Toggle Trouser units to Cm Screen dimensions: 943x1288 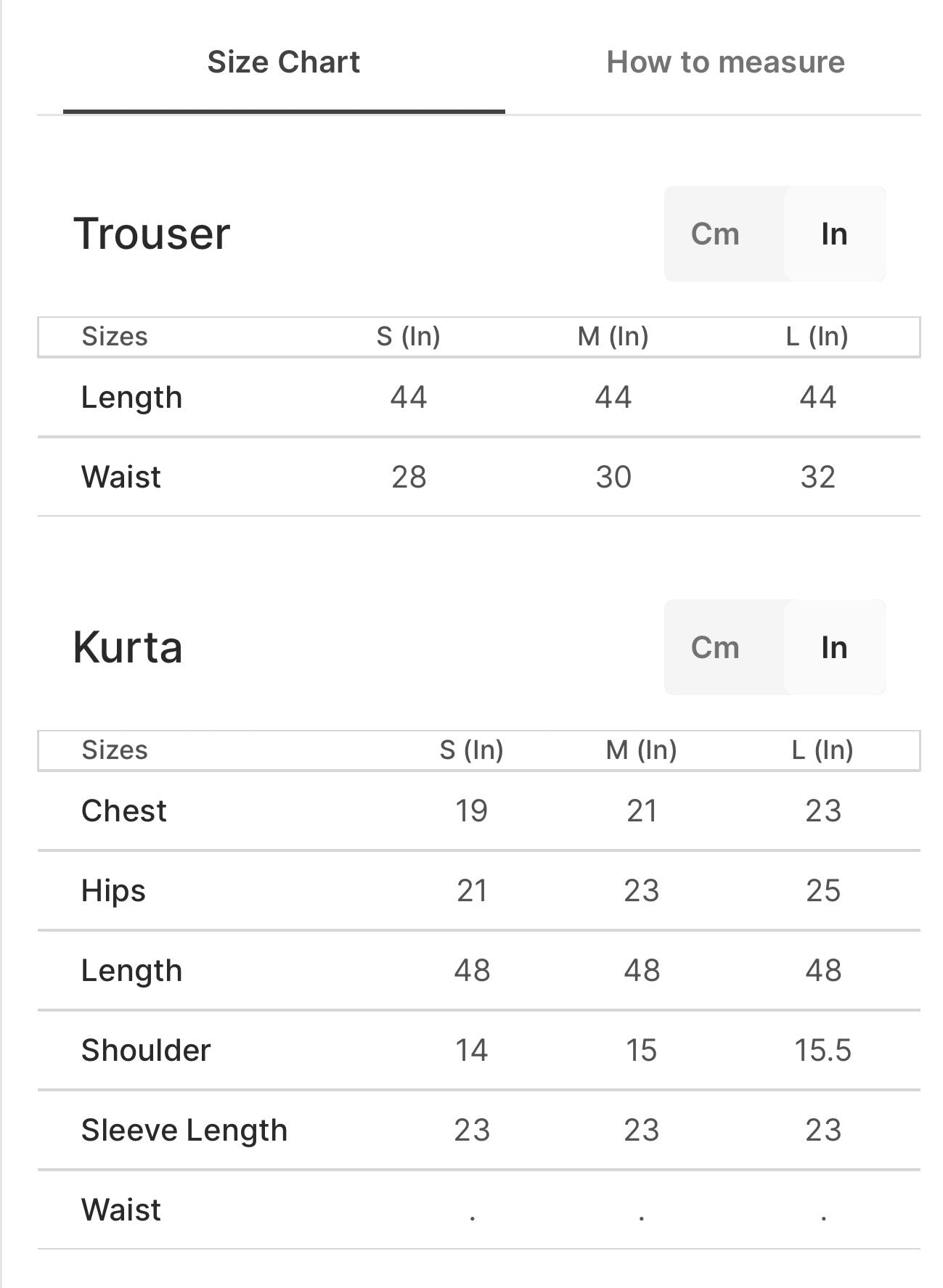[x=715, y=234]
